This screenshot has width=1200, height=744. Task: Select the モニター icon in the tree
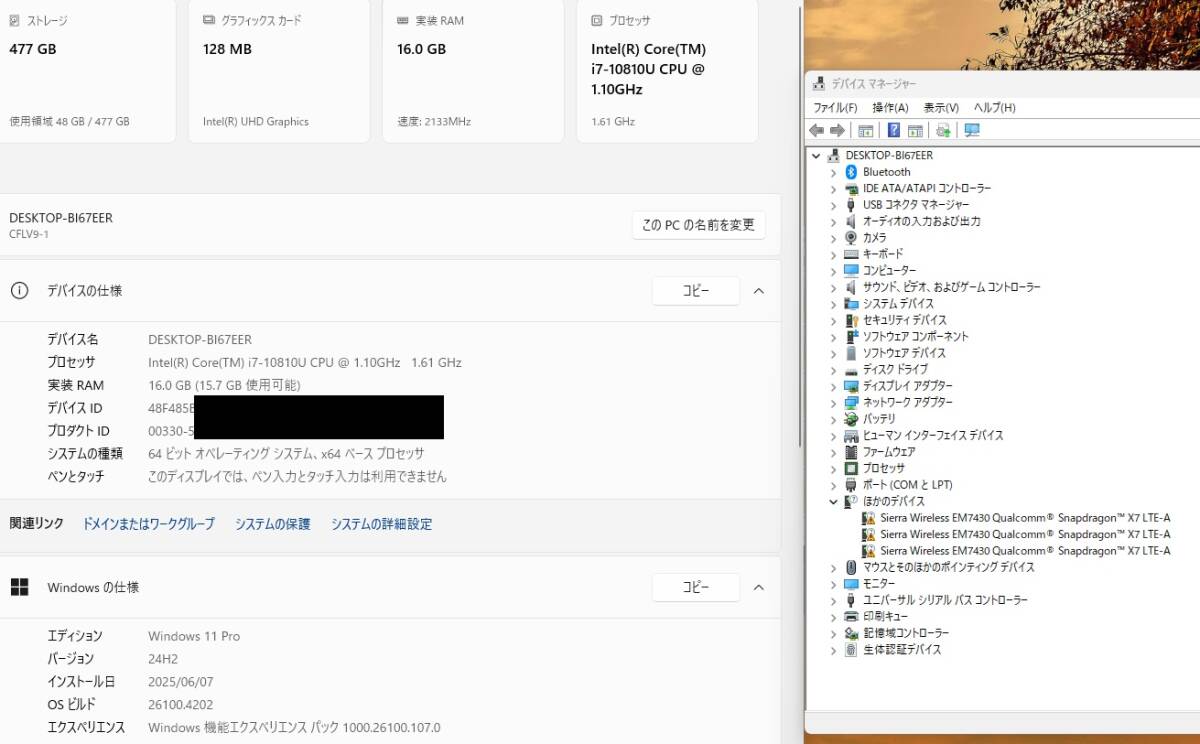(x=851, y=584)
